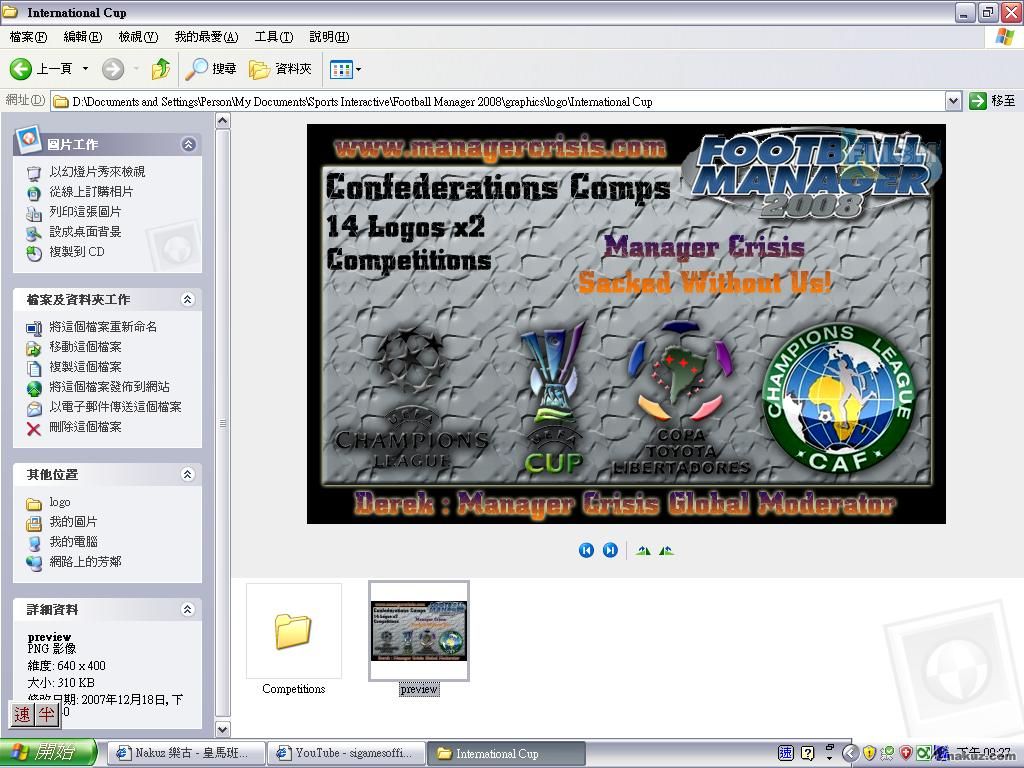The width and height of the screenshot is (1024, 768).
Task: Open the 我的最愛(A) menu
Action: [x=206, y=37]
